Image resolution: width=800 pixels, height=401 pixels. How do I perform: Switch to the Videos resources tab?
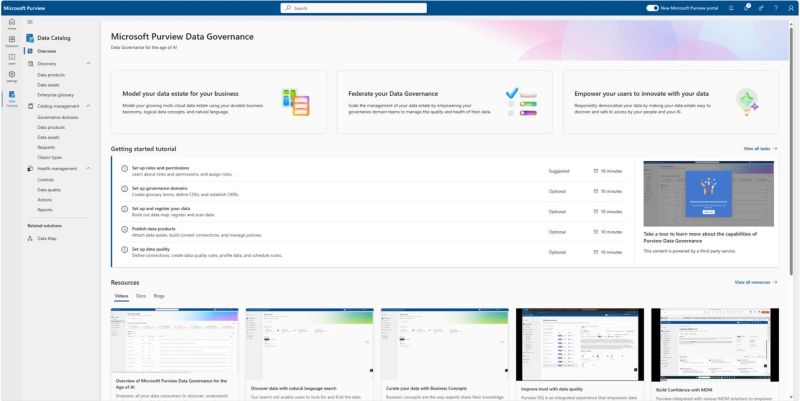[x=121, y=296]
